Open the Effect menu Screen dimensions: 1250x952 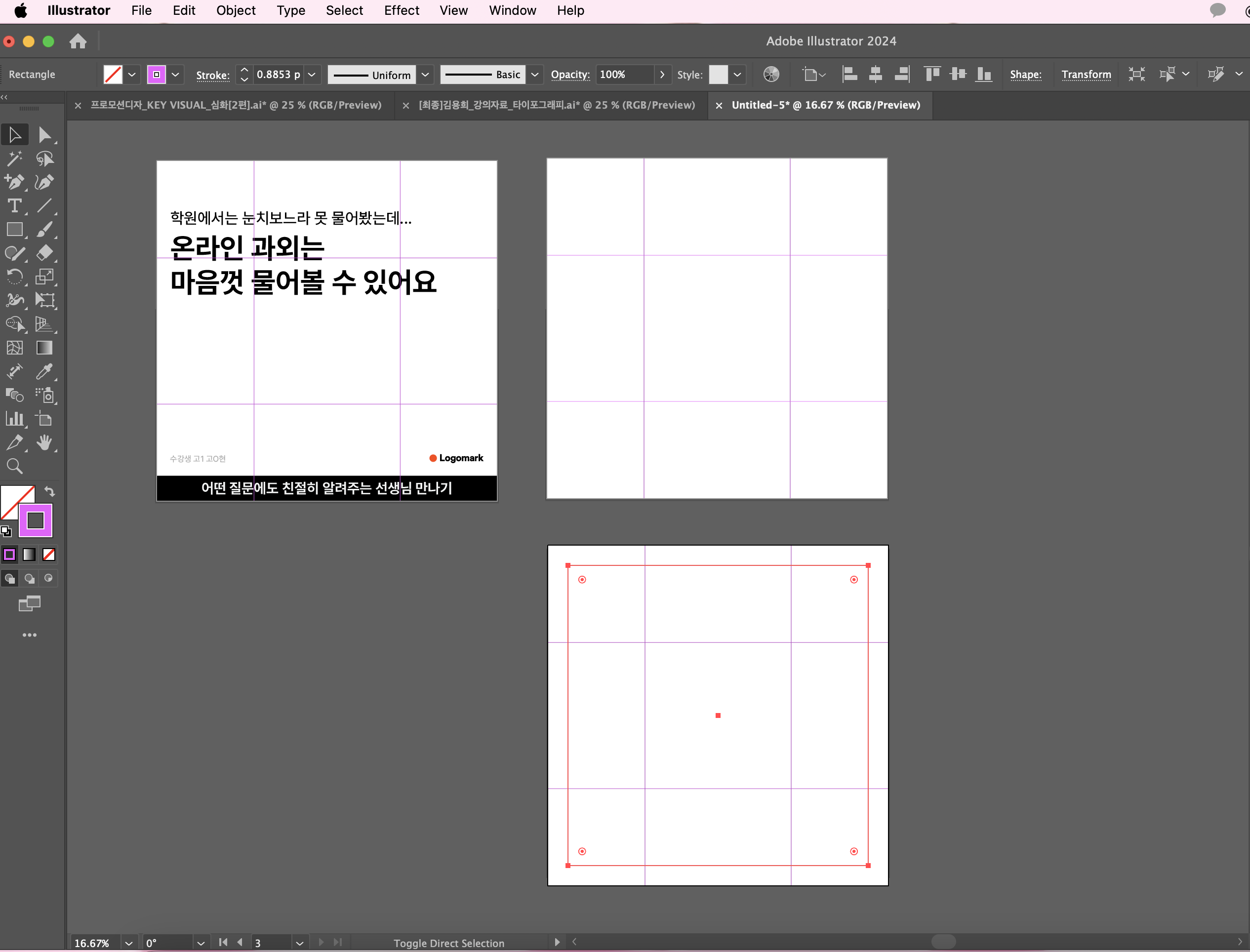[x=401, y=10]
